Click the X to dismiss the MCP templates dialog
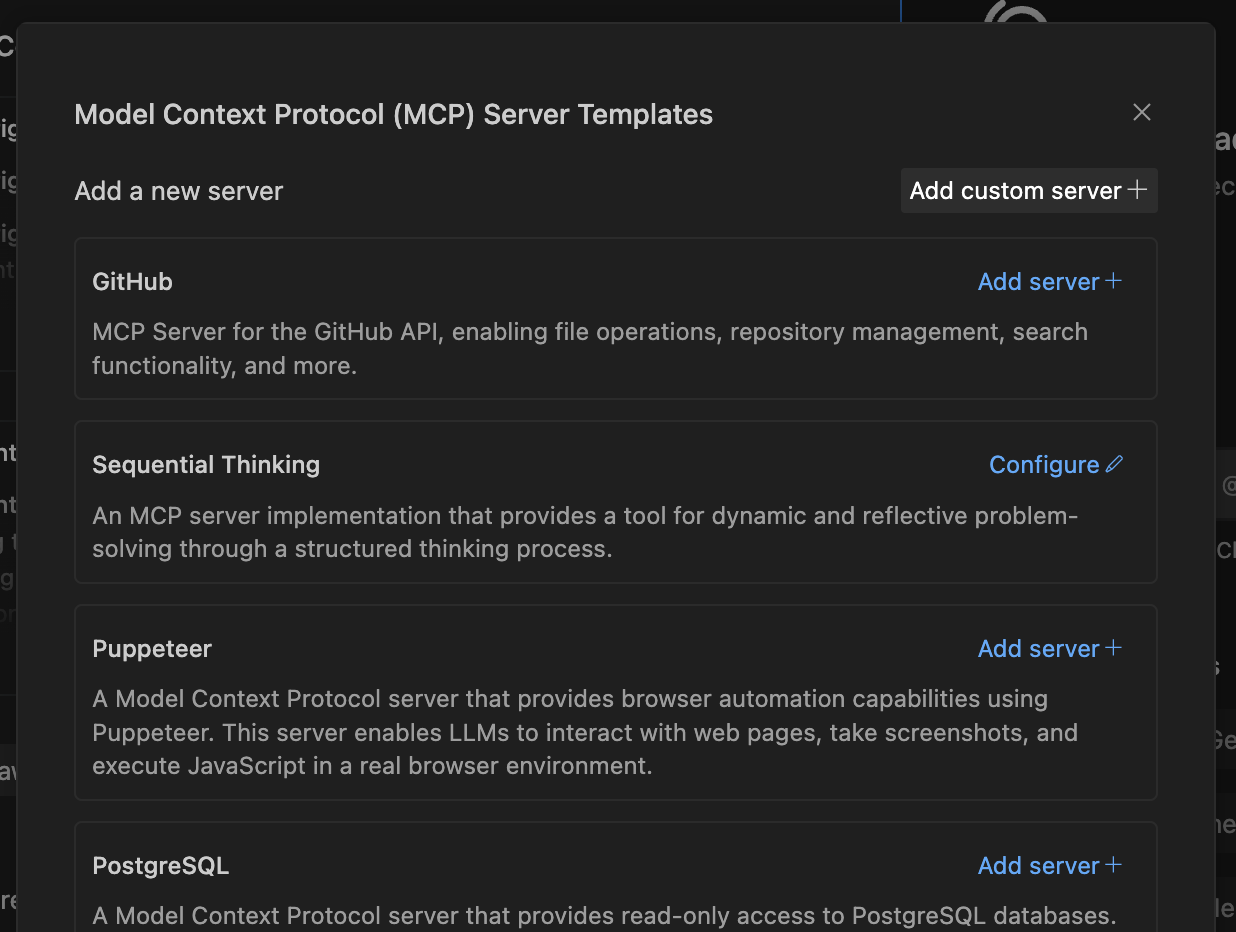 click(1141, 112)
